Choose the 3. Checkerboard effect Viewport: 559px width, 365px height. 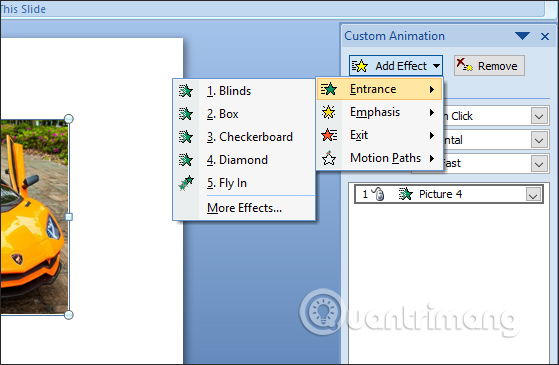point(244,137)
